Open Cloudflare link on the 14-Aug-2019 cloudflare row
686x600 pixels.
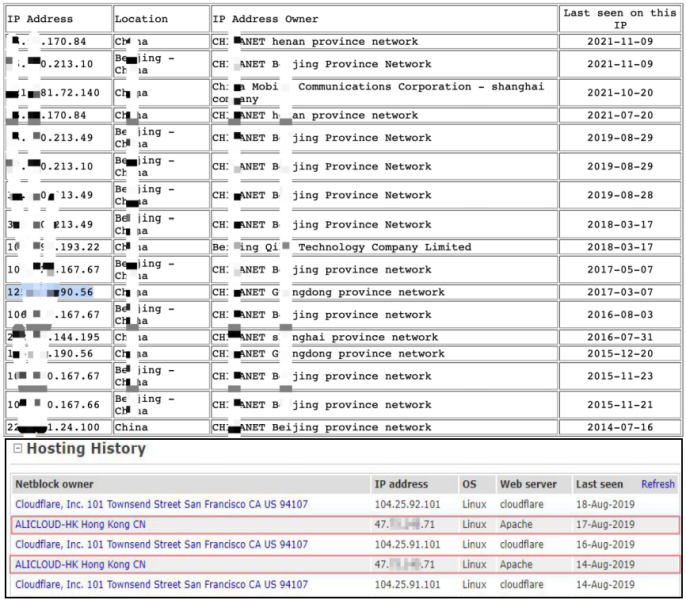point(161,584)
